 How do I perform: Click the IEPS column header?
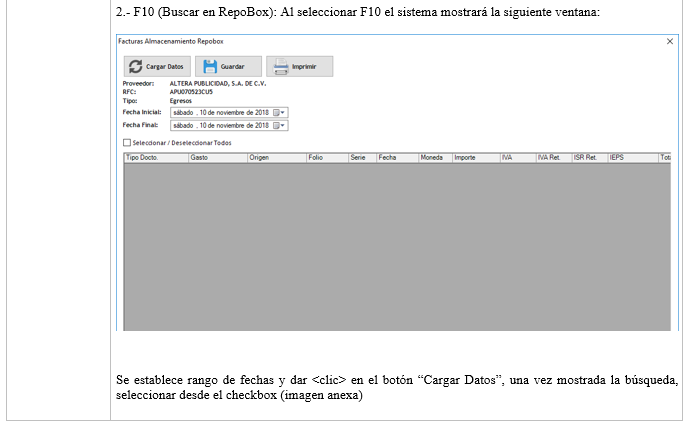(633, 157)
